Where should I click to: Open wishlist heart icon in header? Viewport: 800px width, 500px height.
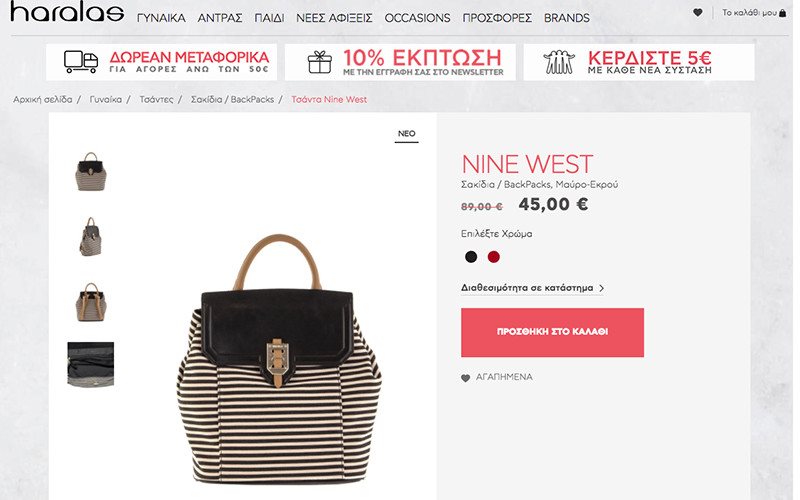click(x=697, y=12)
